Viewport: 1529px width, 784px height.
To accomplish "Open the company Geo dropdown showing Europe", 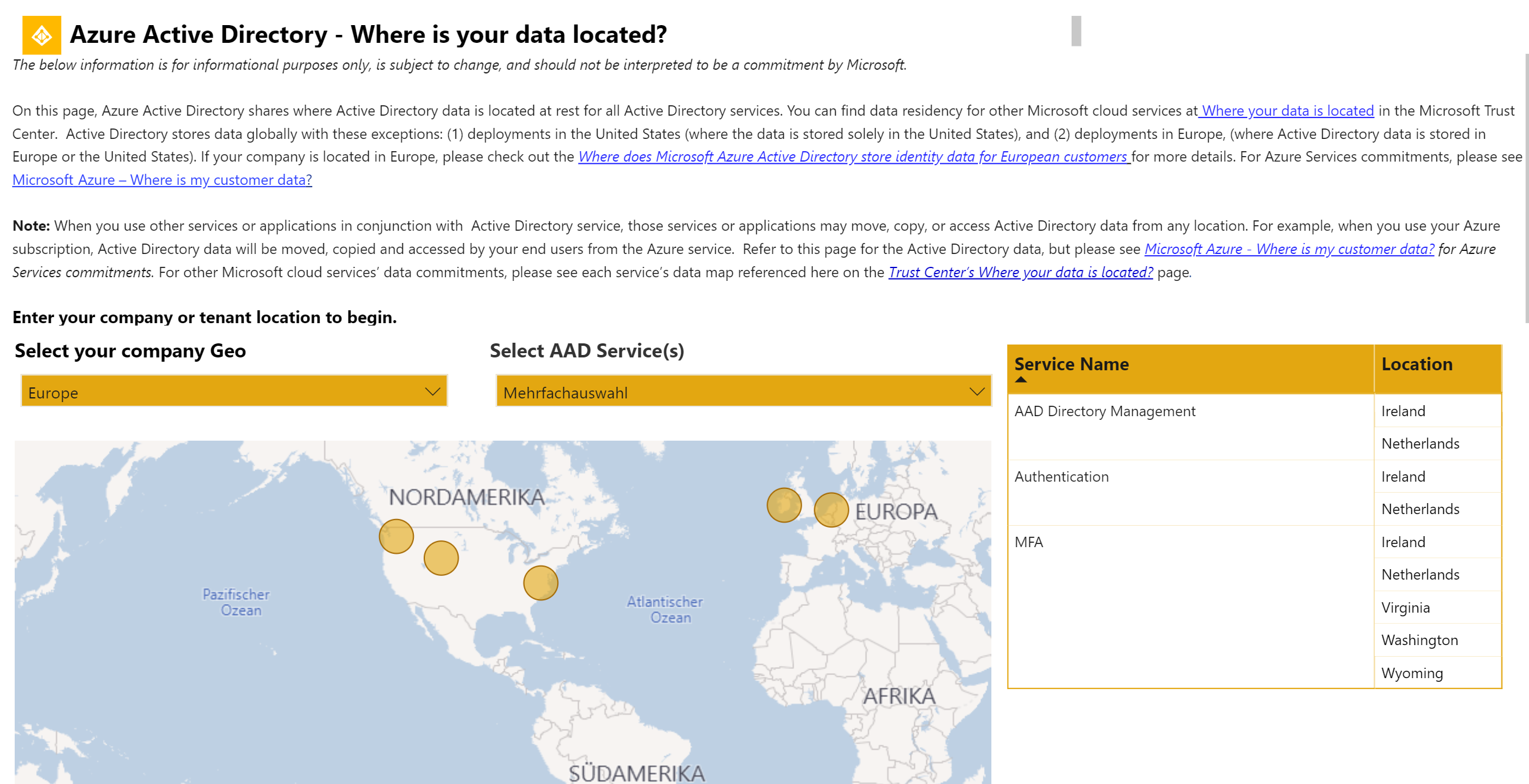I will click(234, 392).
